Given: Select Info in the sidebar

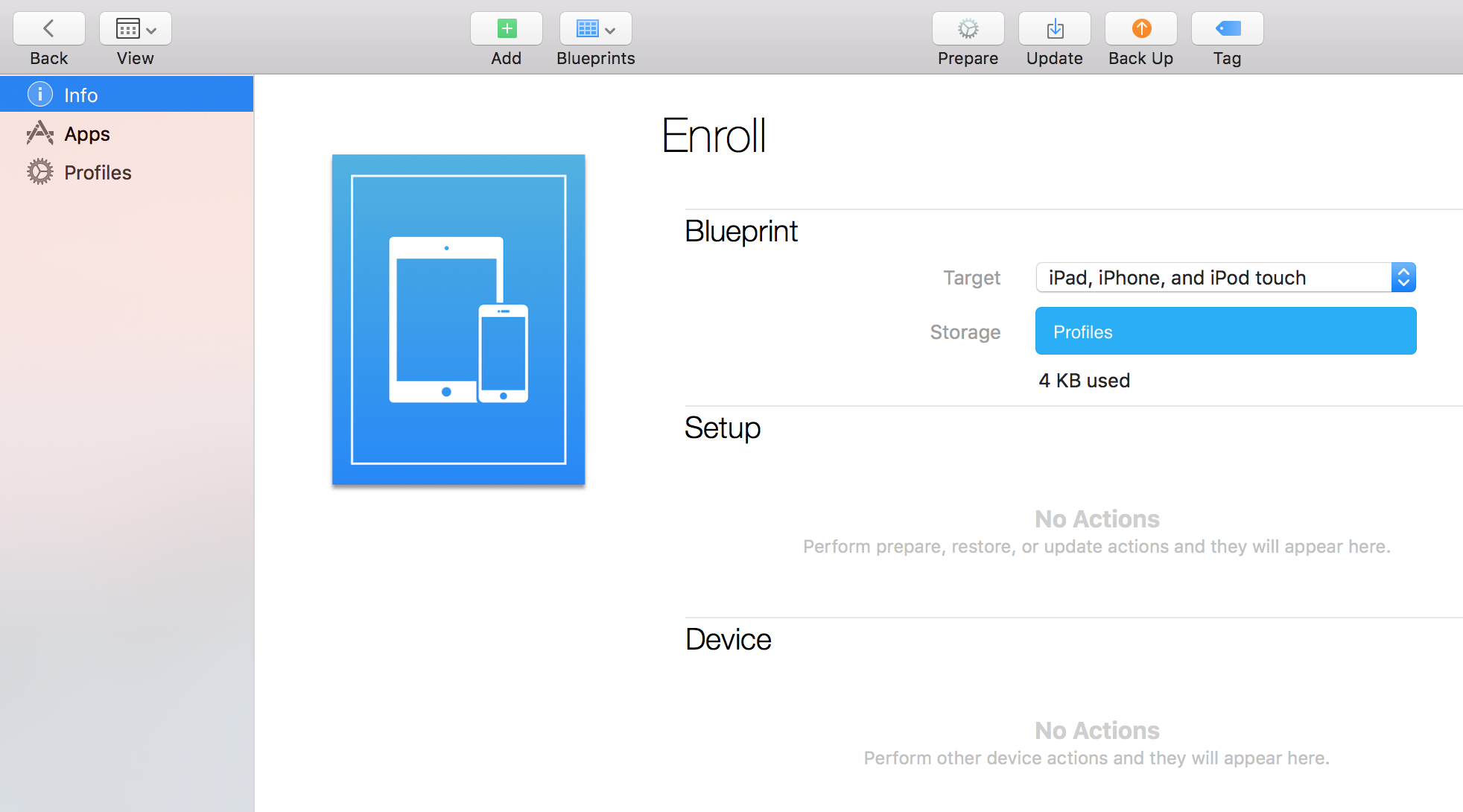Looking at the screenshot, I should (80, 95).
